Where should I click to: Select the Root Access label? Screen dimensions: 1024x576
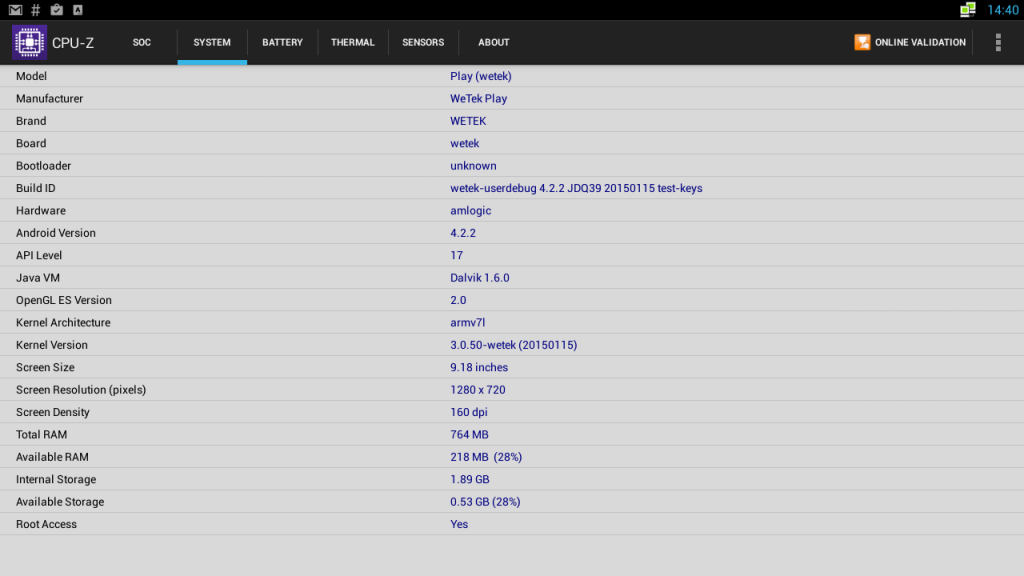(x=46, y=524)
